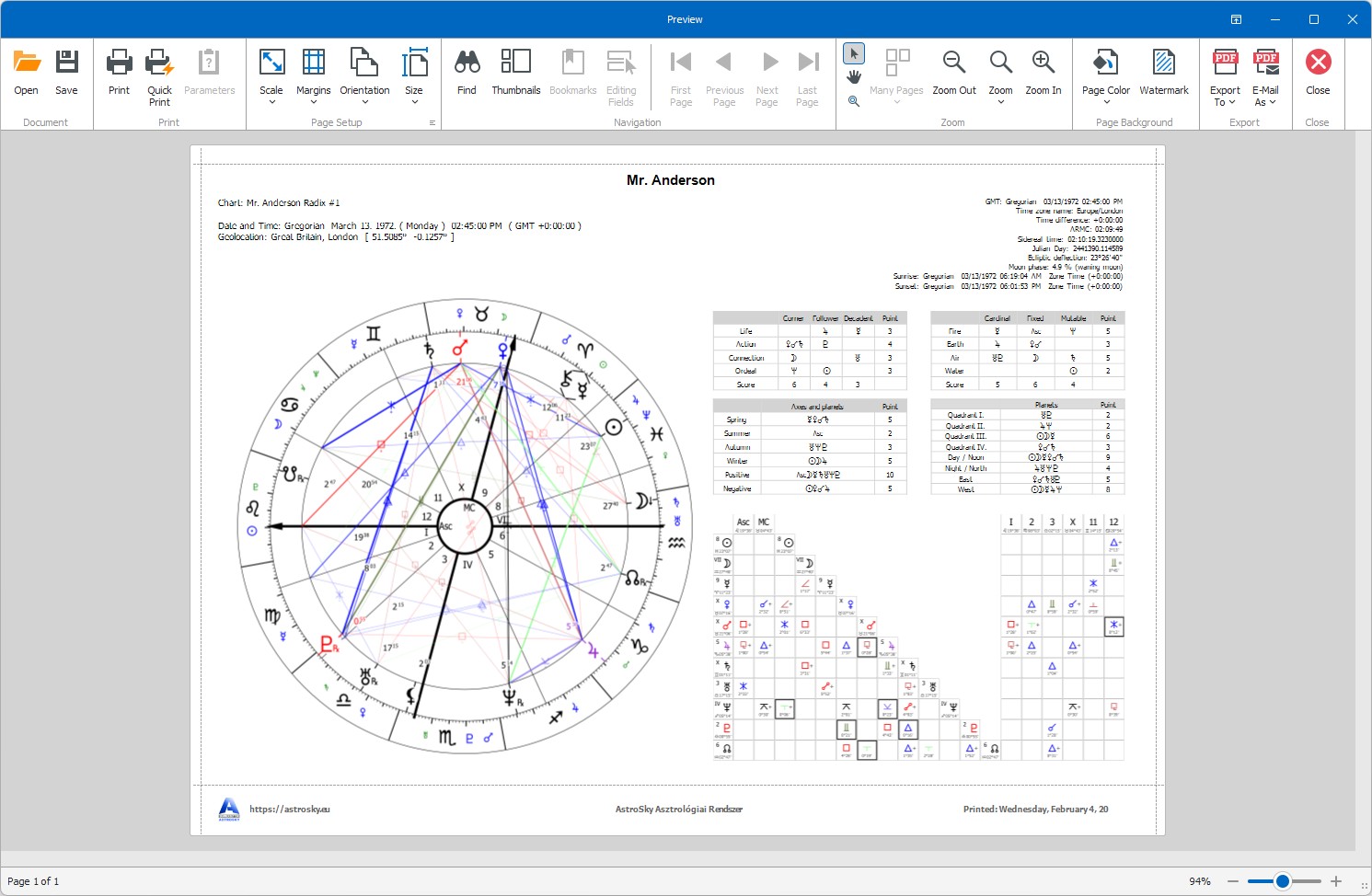1372x896 pixels.
Task: Activate the pointer selection tool
Action: [854, 53]
